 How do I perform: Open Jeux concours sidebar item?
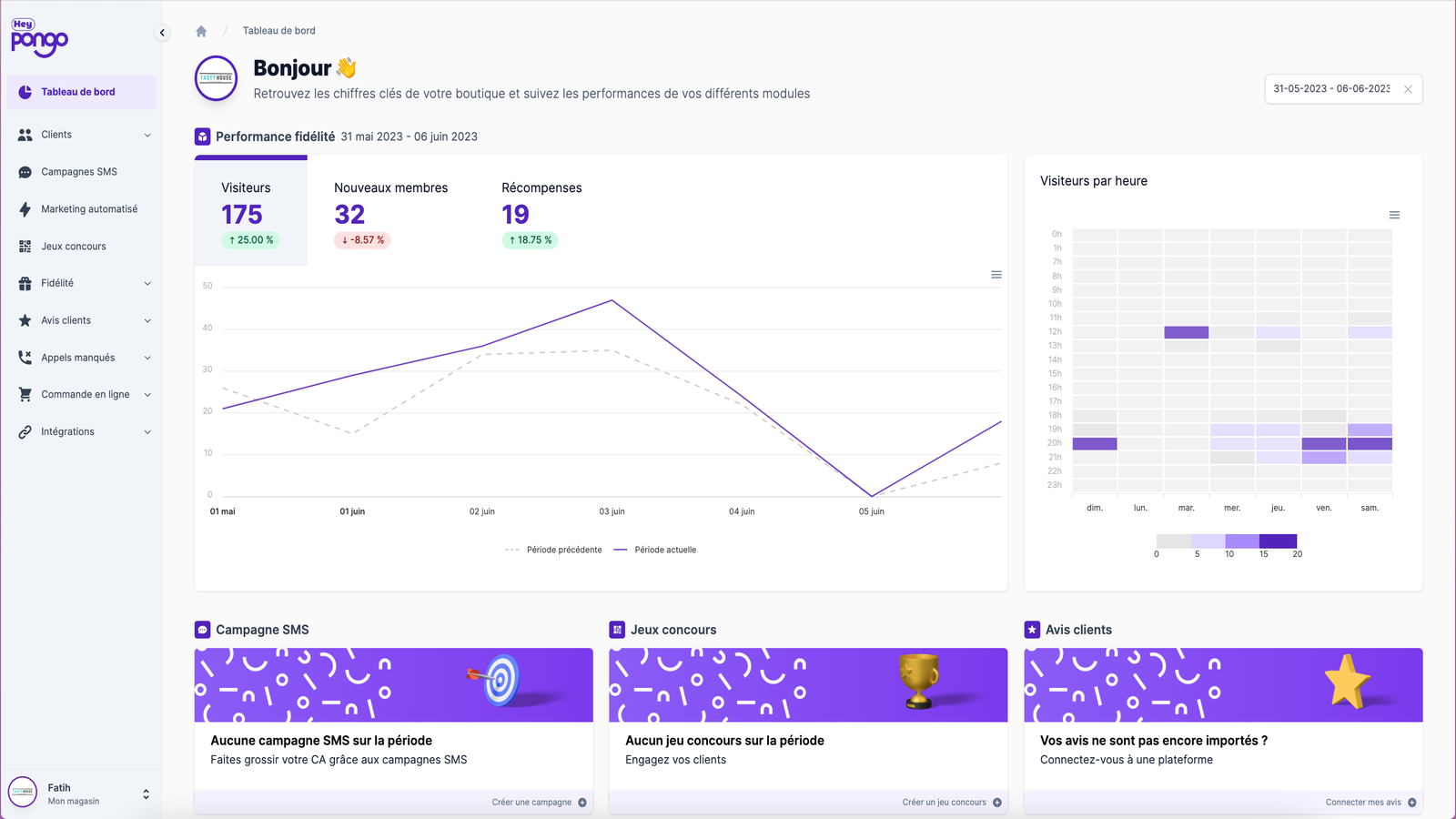click(82, 247)
